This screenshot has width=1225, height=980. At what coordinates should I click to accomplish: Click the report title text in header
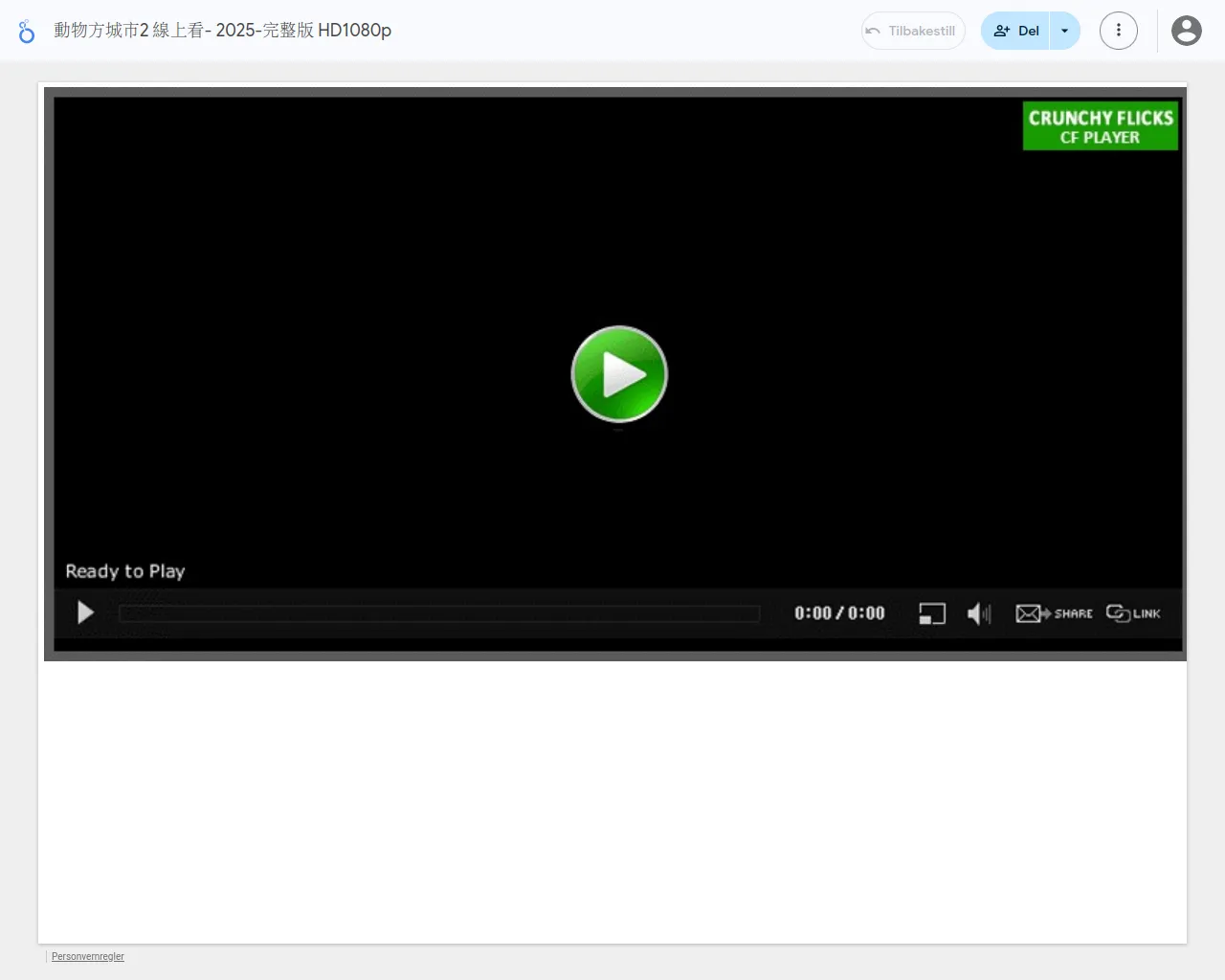[222, 31]
